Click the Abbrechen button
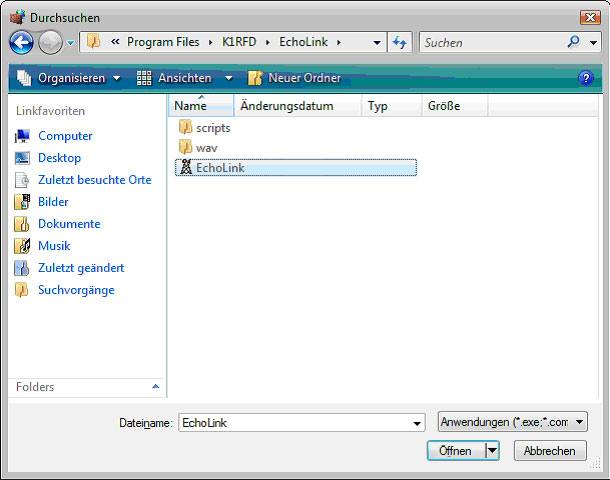 (x=550, y=451)
